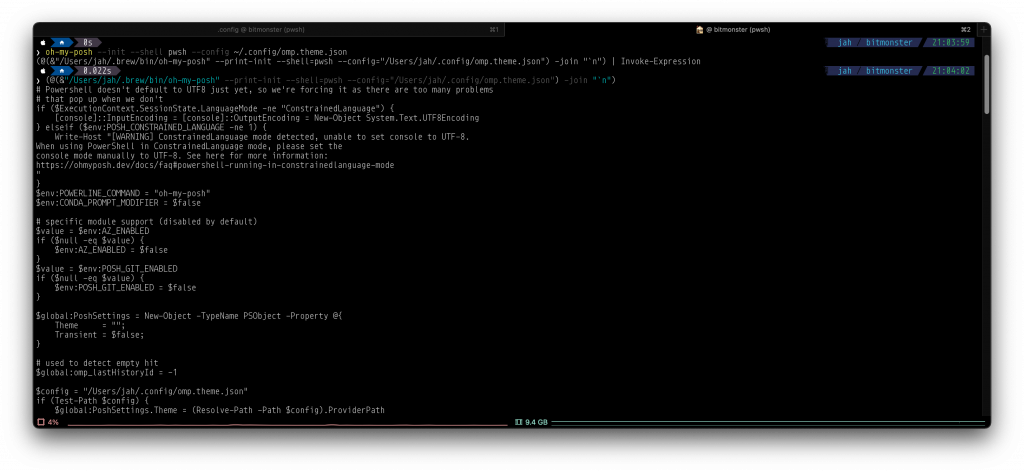
Task: Click the 'Invoke-Expression' text in the output
Action: 660,61
